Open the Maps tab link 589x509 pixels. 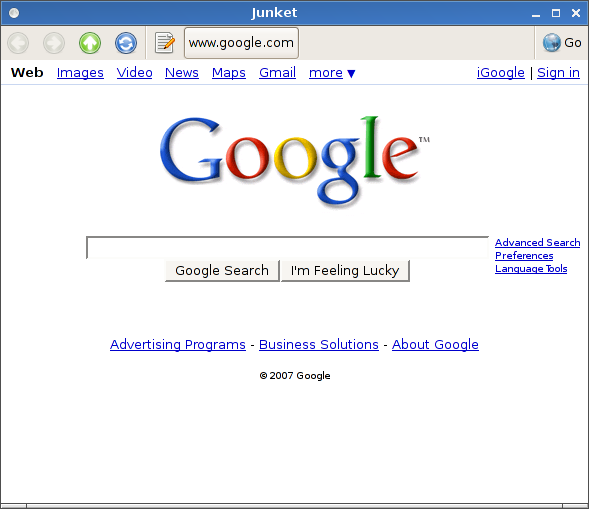point(229,73)
